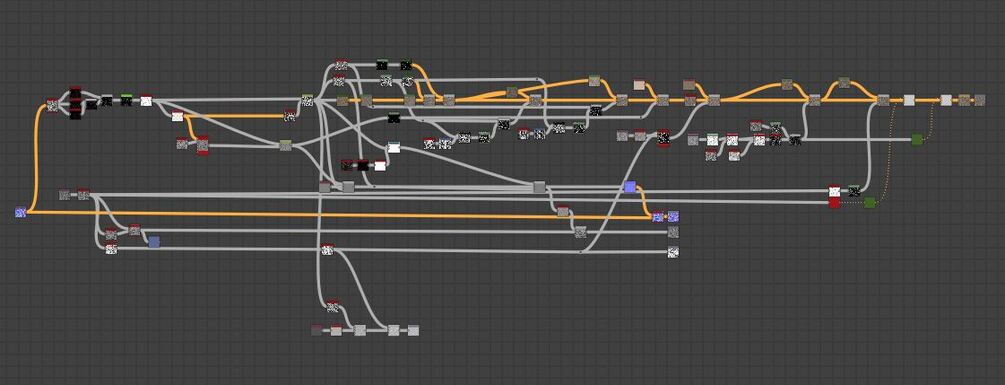Click the brown-gray node beside pink node
Screen dimensions: 1005x385
tap(689, 85)
